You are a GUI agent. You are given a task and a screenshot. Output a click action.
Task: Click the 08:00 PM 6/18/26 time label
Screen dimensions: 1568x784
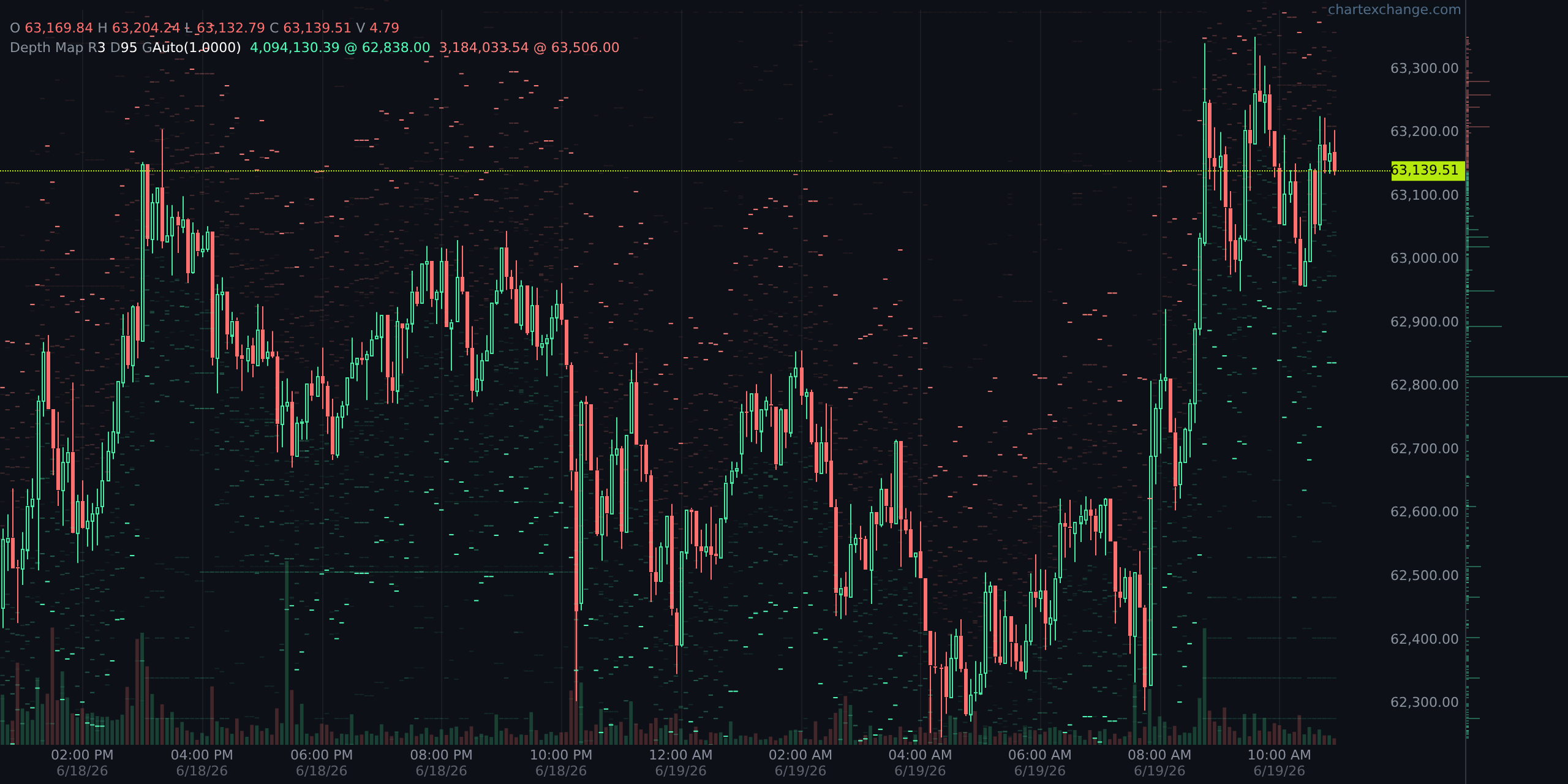(x=442, y=763)
